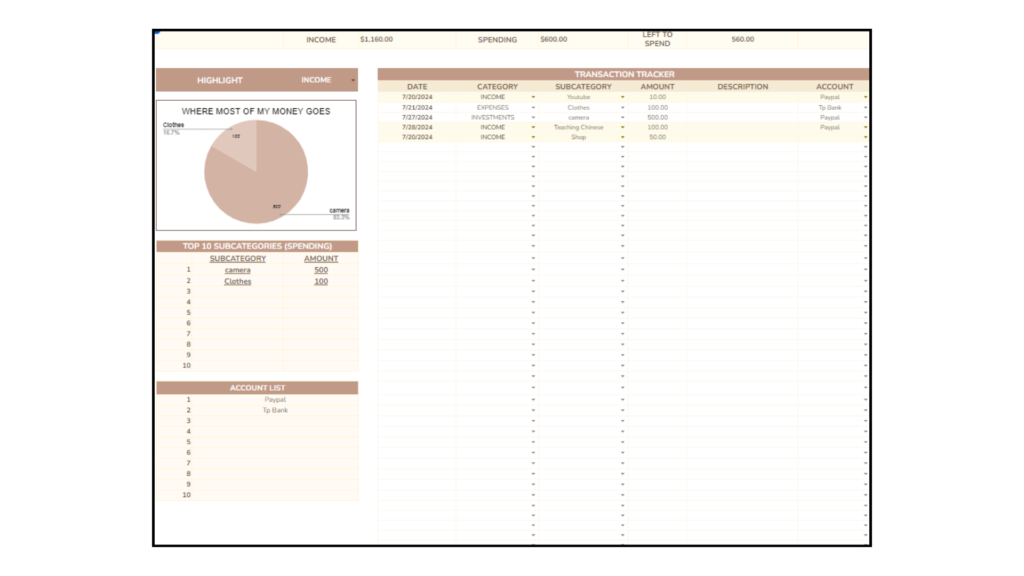Click the camera label on the pie chart
Image resolution: width=1024 pixels, height=576 pixels.
coord(339,210)
